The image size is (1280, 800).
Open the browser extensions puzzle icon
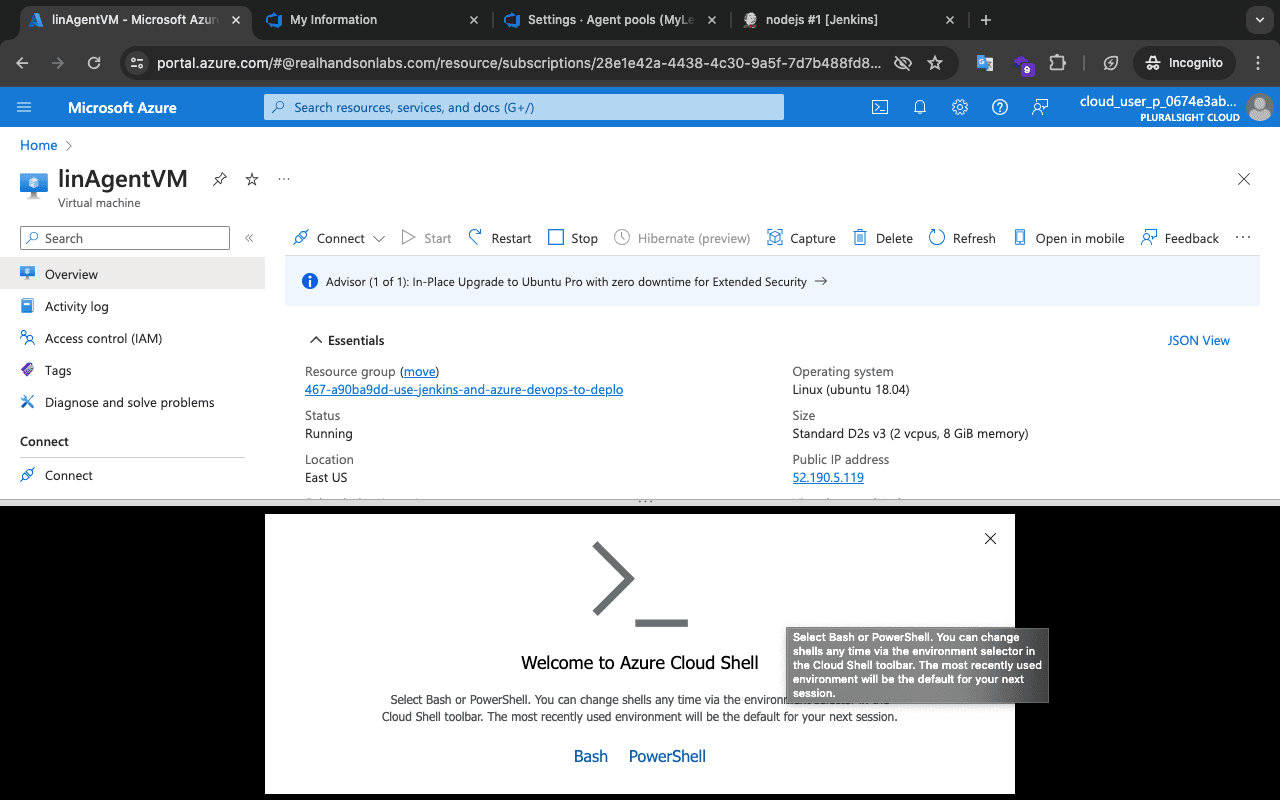pyautogui.click(x=1057, y=63)
